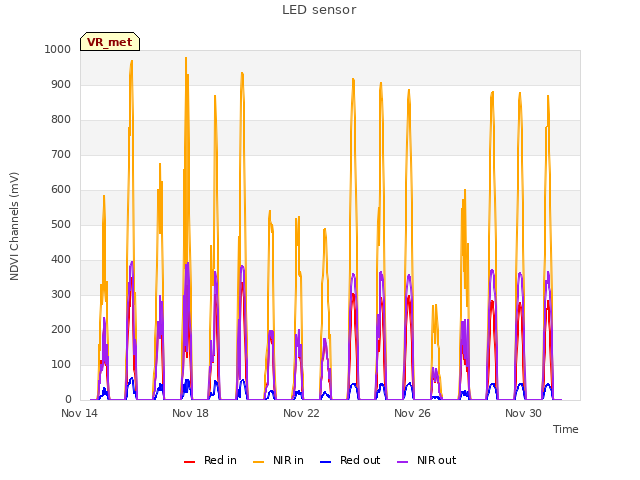The image size is (640, 480).
Task: Click the Time axis title
Action: point(566,429)
